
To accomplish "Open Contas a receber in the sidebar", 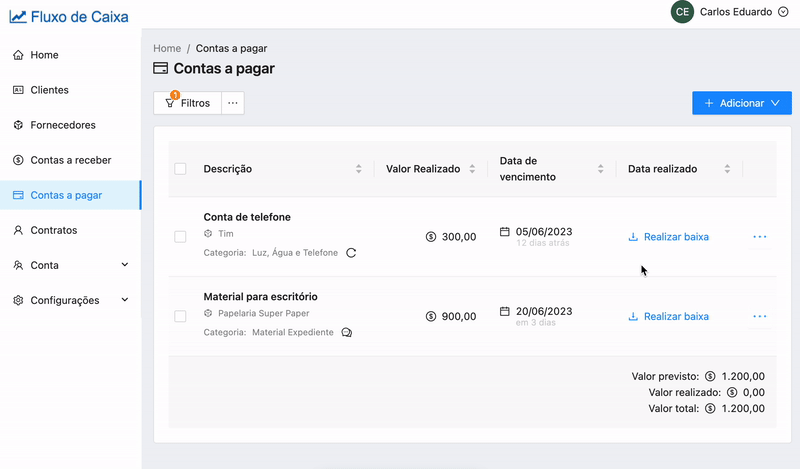I will point(70,160).
